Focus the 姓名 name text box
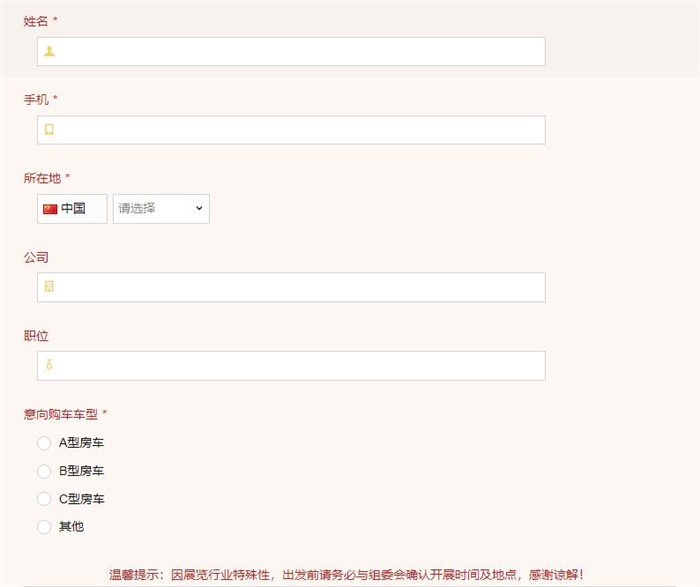The height and width of the screenshot is (587, 700). click(x=300, y=51)
